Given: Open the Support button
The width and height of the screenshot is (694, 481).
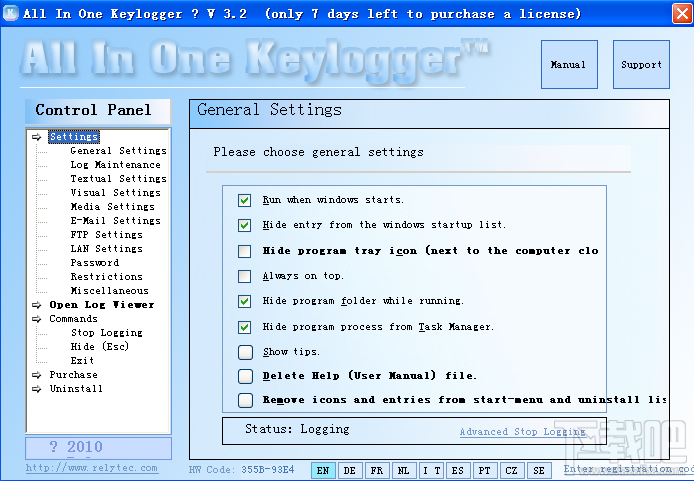Looking at the screenshot, I should coord(641,65).
